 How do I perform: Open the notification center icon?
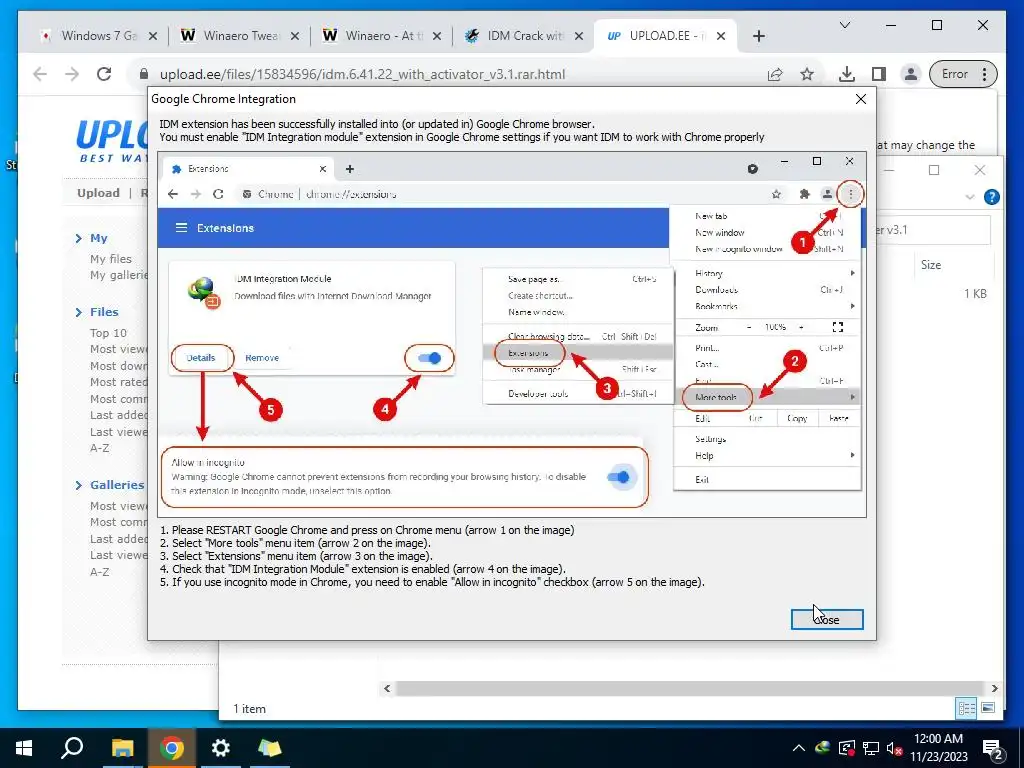pyautogui.click(x=992, y=749)
